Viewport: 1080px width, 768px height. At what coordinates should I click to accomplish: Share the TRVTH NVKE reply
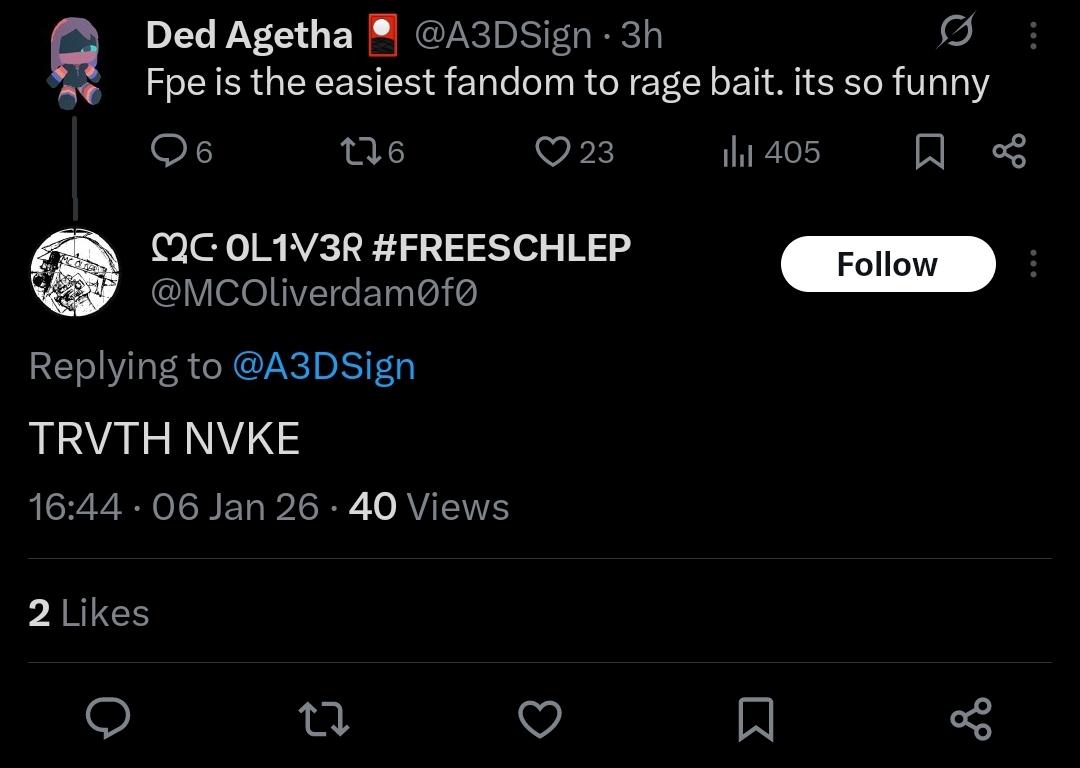pyautogui.click(x=970, y=719)
